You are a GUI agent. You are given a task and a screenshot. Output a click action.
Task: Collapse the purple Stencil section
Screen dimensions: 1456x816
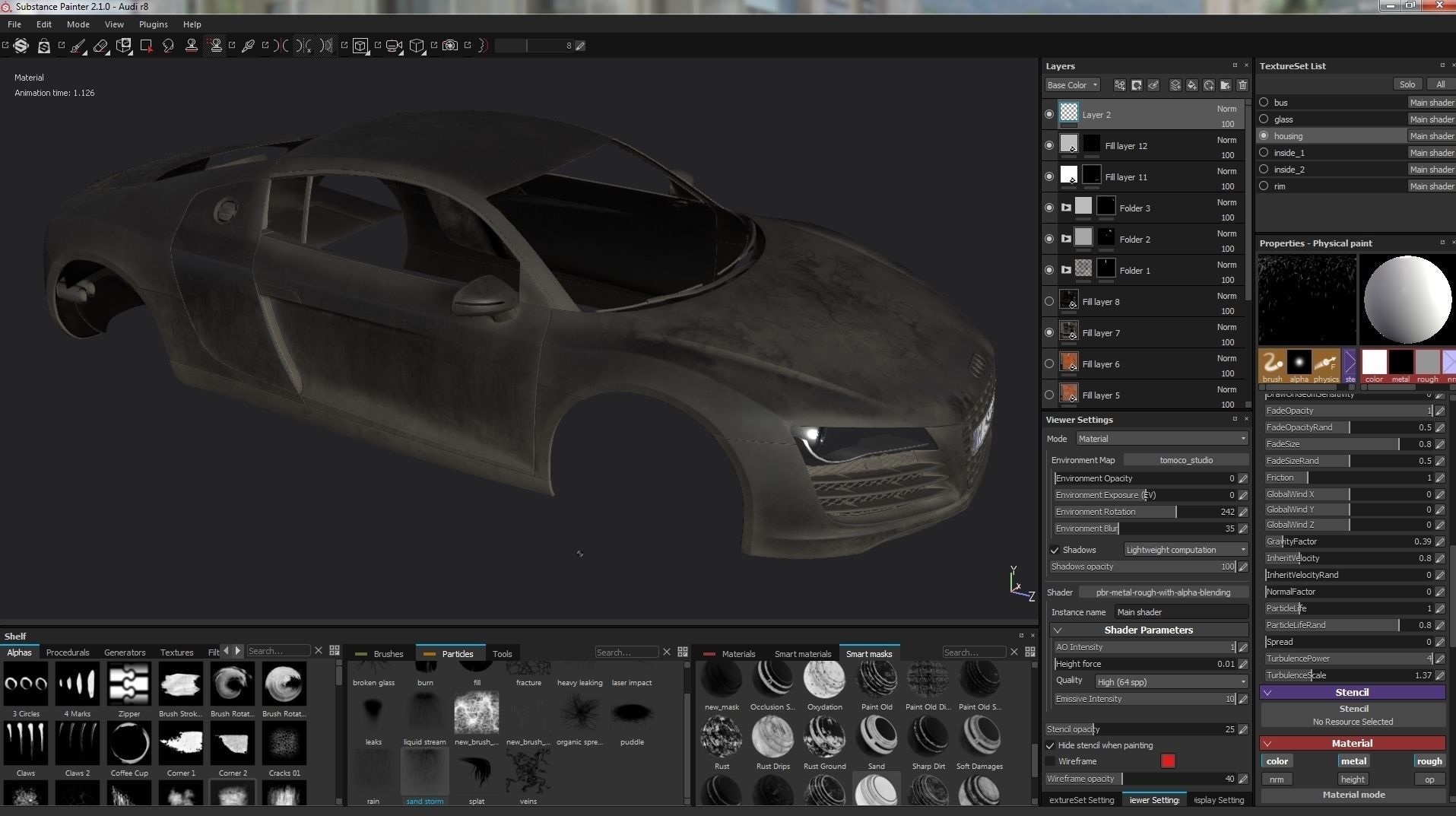coord(1267,693)
